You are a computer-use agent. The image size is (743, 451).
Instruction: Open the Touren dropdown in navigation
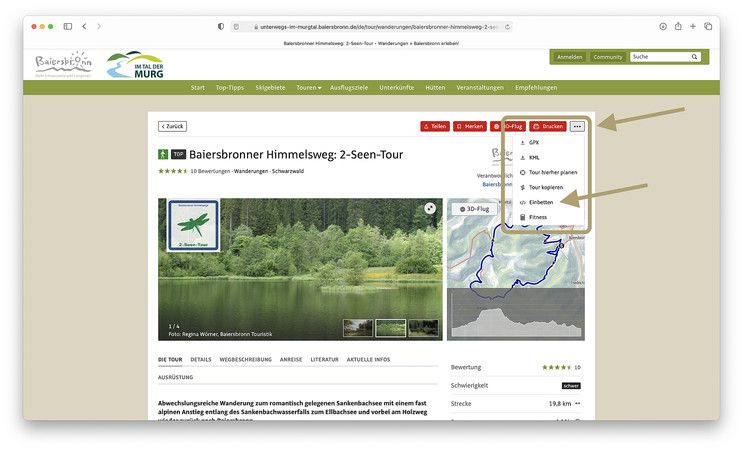click(x=308, y=88)
